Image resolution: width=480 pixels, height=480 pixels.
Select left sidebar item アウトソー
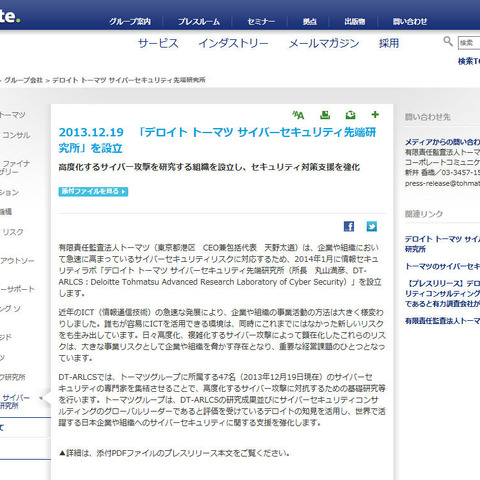[x=17, y=261]
